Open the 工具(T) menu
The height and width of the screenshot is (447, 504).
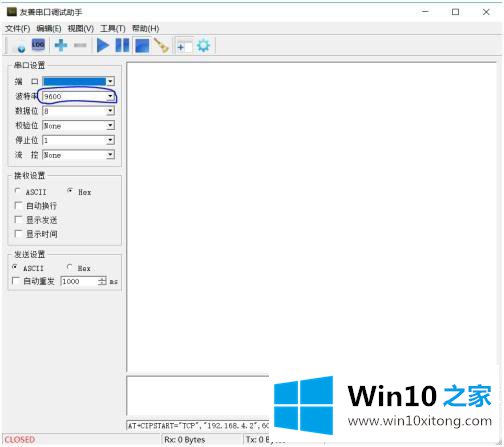coord(113,29)
